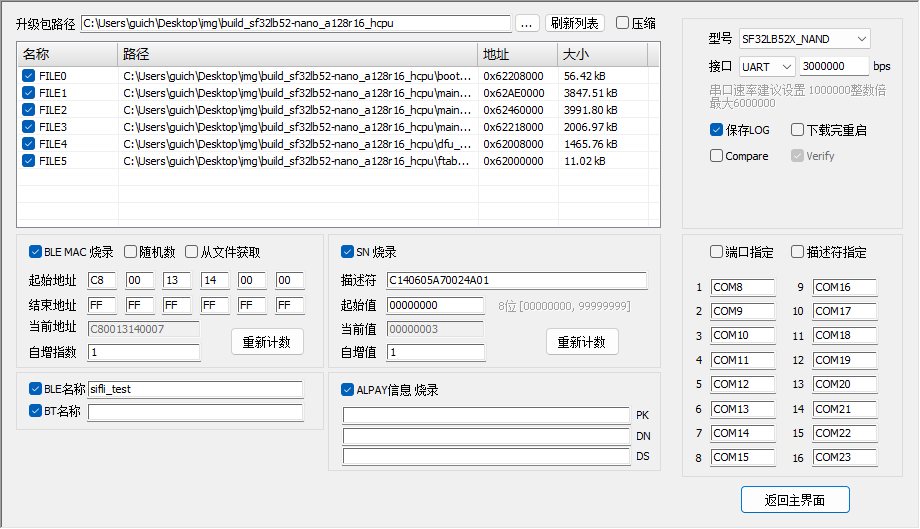Uncheck the FILE0 row checkbox
The width and height of the screenshot is (920, 529).
pyautogui.click(x=28, y=76)
